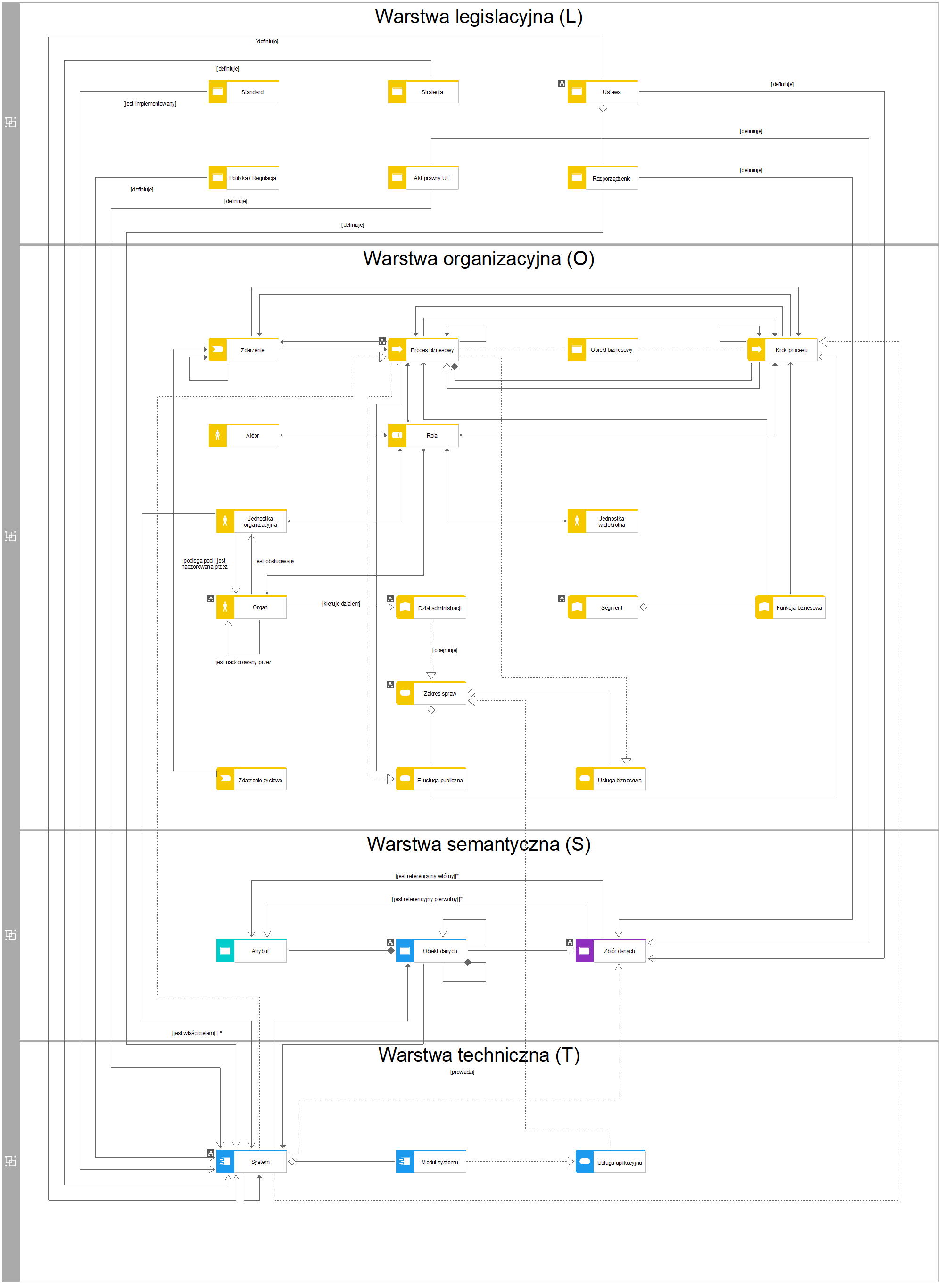Click the blue component icon of System

coord(225,1161)
